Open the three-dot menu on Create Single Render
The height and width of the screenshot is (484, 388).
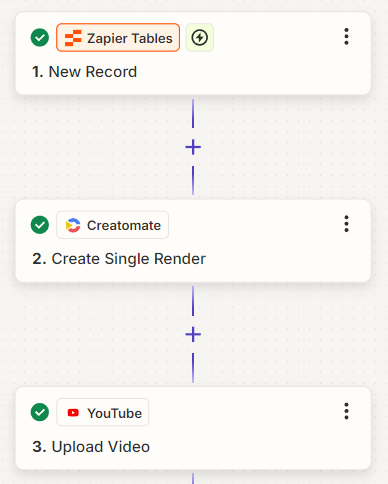pos(346,224)
